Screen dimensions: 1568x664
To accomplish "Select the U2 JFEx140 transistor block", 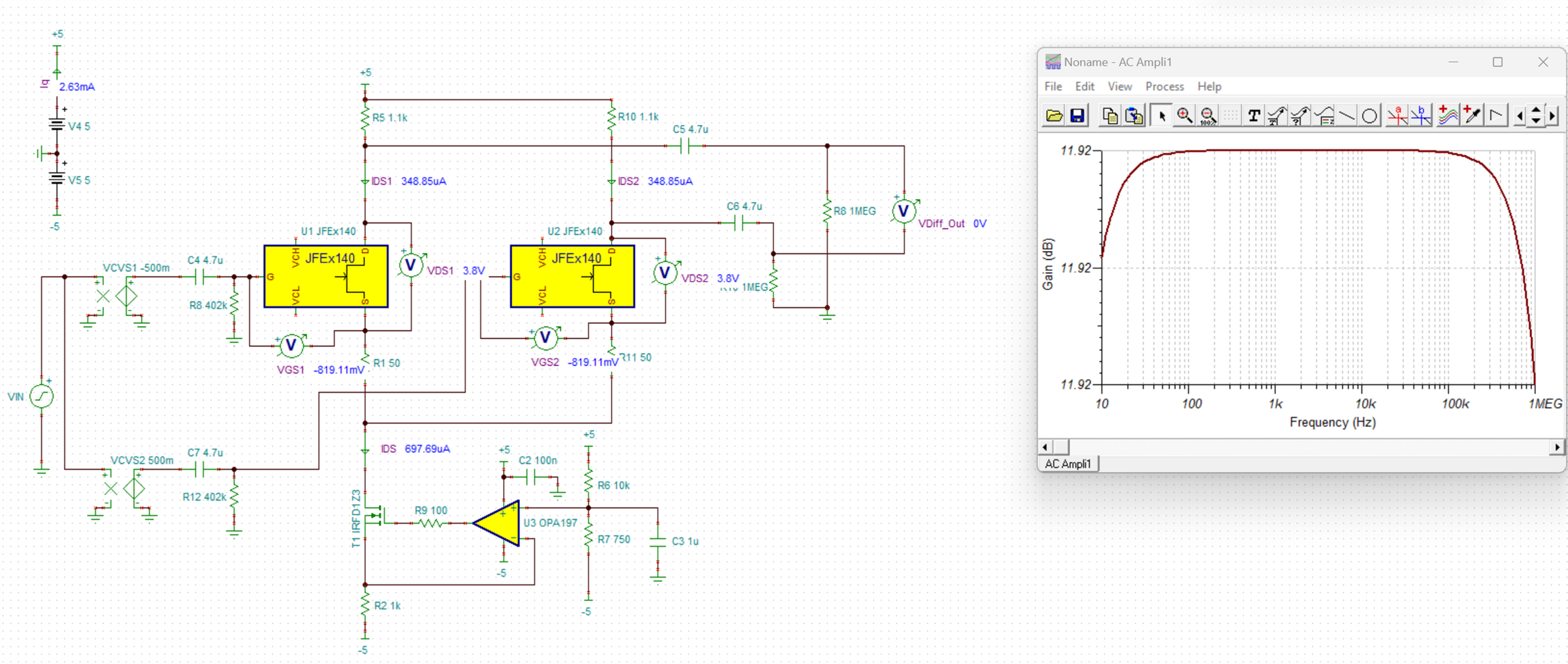I will click(x=572, y=276).
